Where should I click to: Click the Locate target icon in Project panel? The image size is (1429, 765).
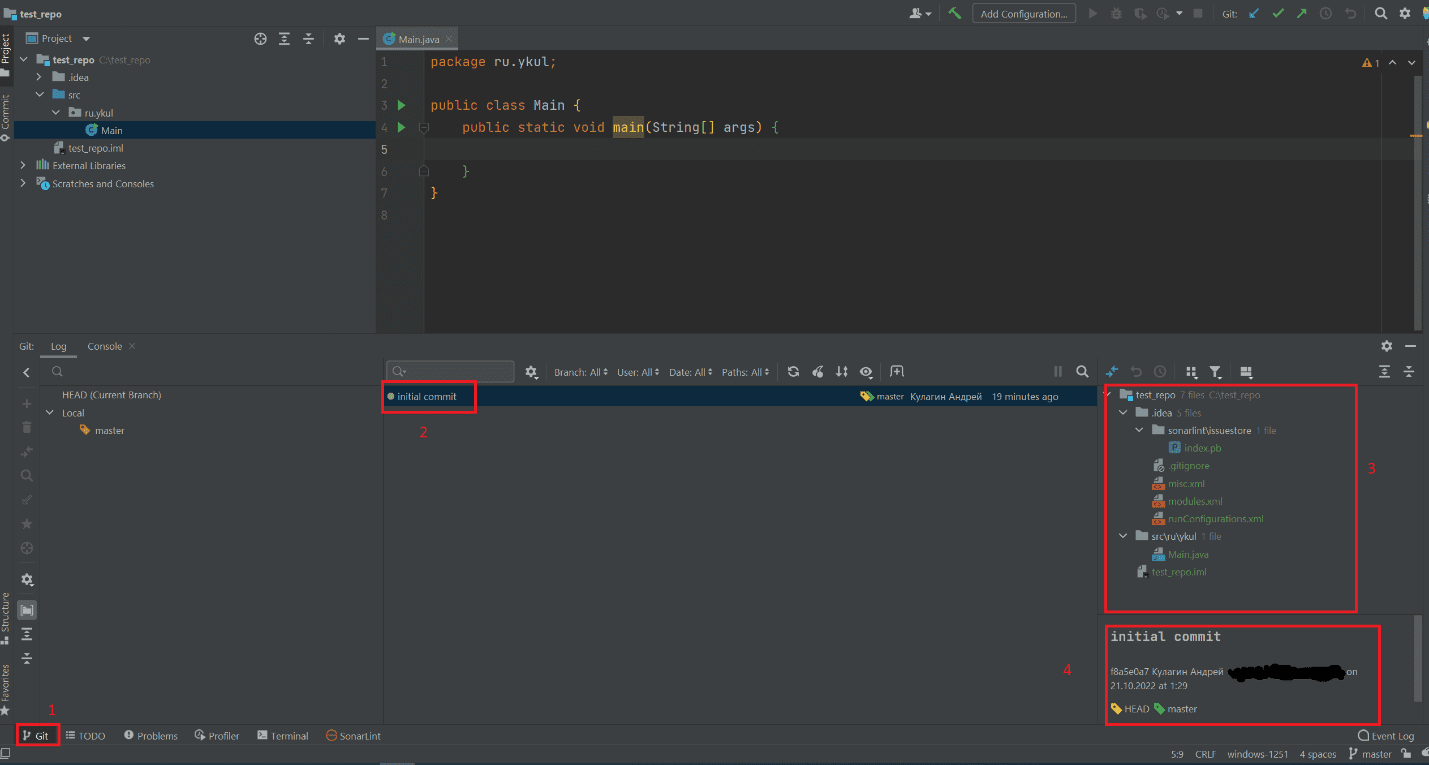click(260, 38)
